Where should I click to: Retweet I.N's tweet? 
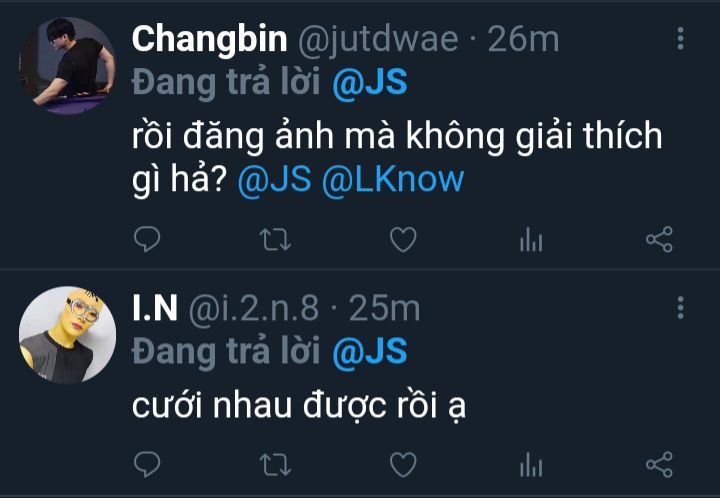point(275,464)
